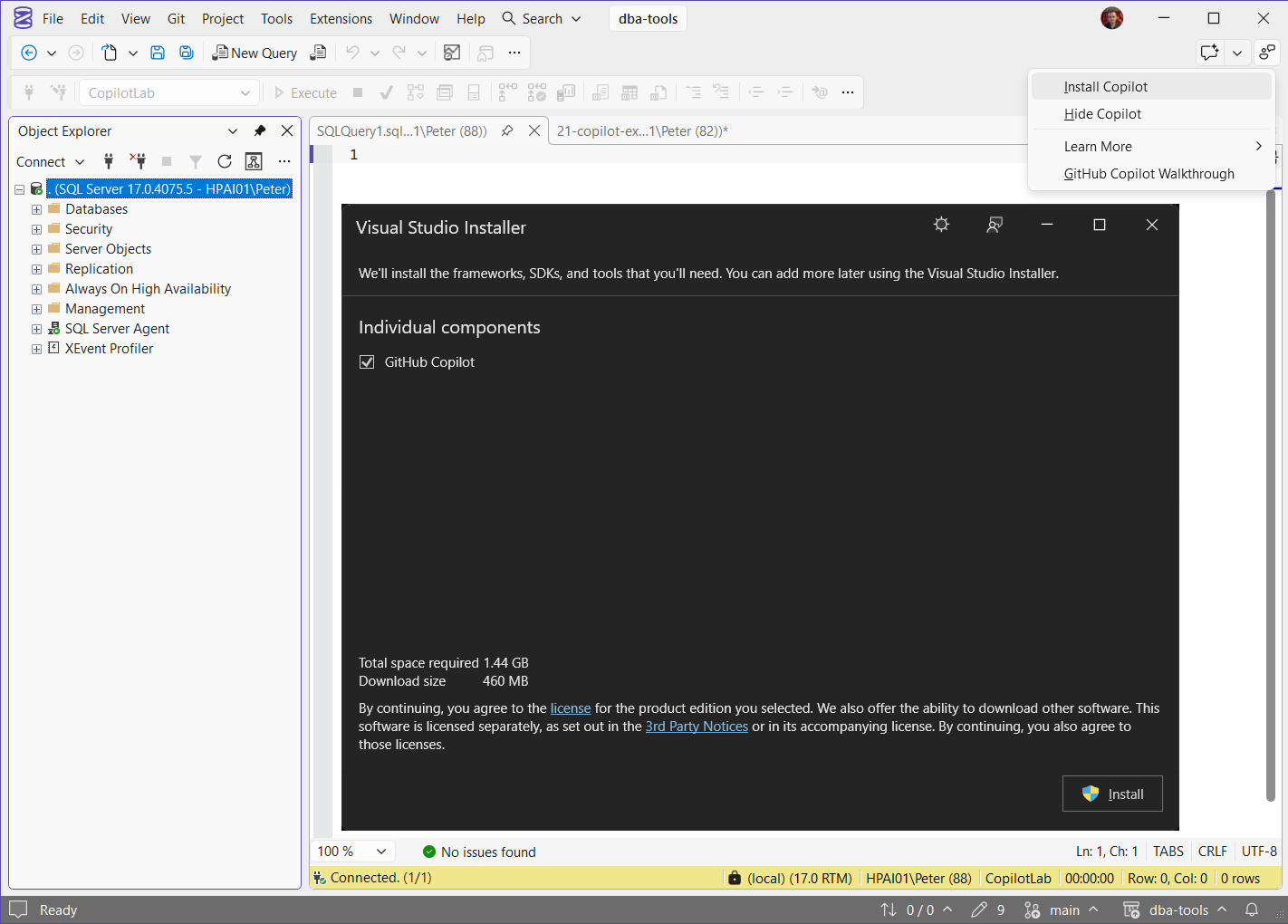Click the feedback icon in Visual Studio Installer
The image size is (1288, 924).
click(x=995, y=225)
